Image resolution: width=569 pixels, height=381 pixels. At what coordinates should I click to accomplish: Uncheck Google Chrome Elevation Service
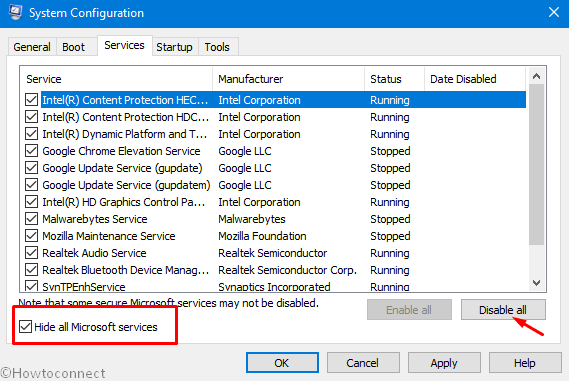click(32, 151)
